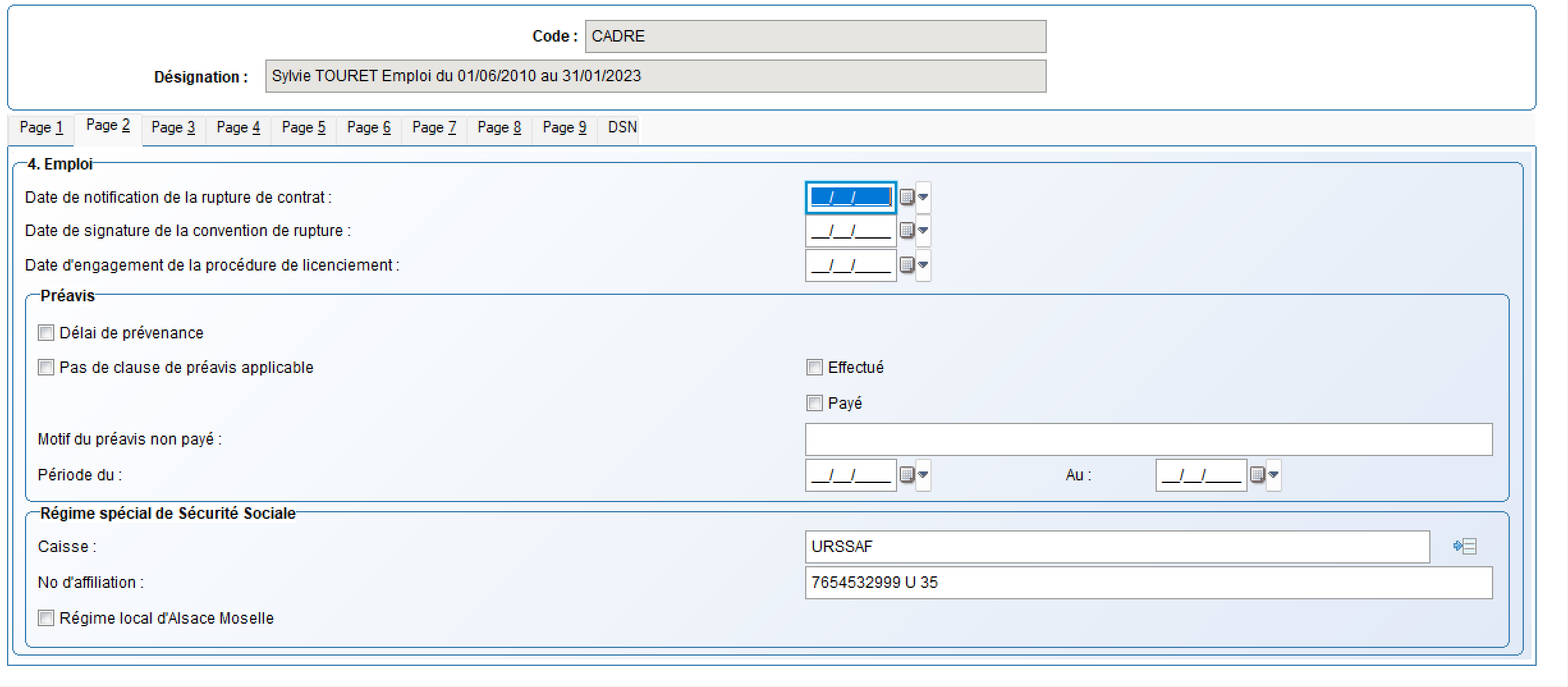
Task: Expand dropdown arrow next to Au date
Action: (x=1273, y=475)
